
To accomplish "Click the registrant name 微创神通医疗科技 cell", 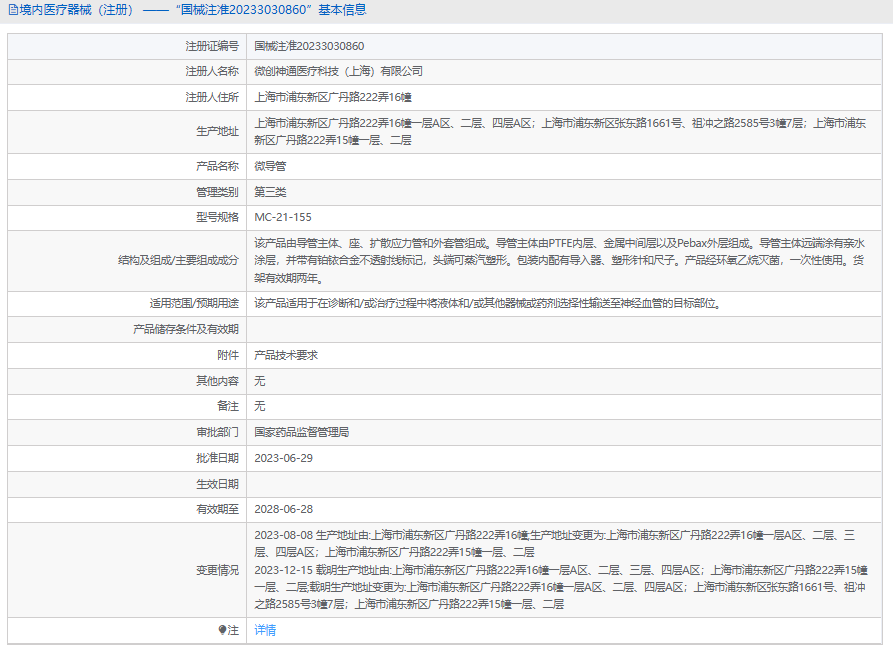I will pyautogui.click(x=338, y=72).
